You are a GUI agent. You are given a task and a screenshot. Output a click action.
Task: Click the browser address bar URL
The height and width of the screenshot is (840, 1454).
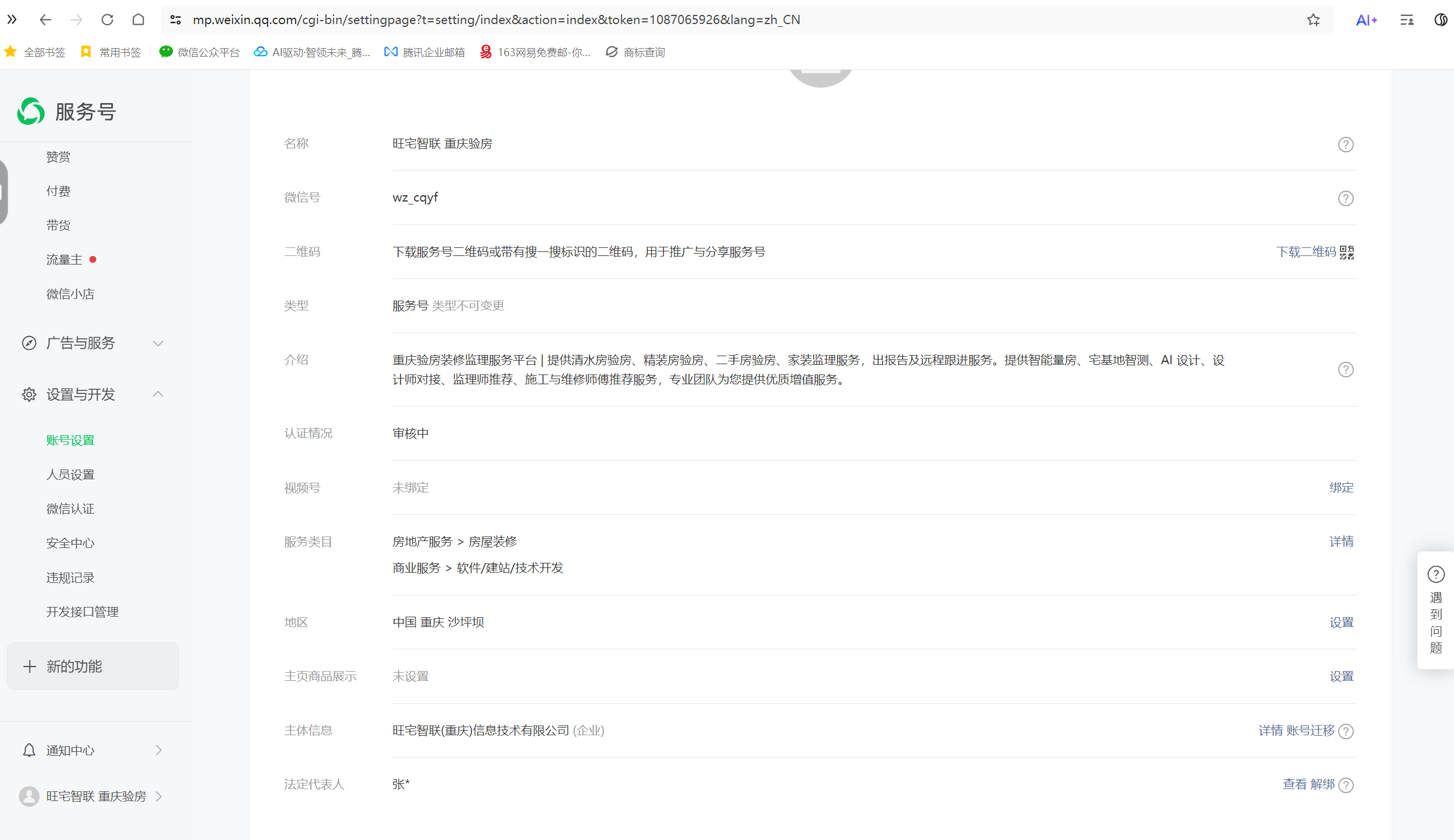(496, 20)
